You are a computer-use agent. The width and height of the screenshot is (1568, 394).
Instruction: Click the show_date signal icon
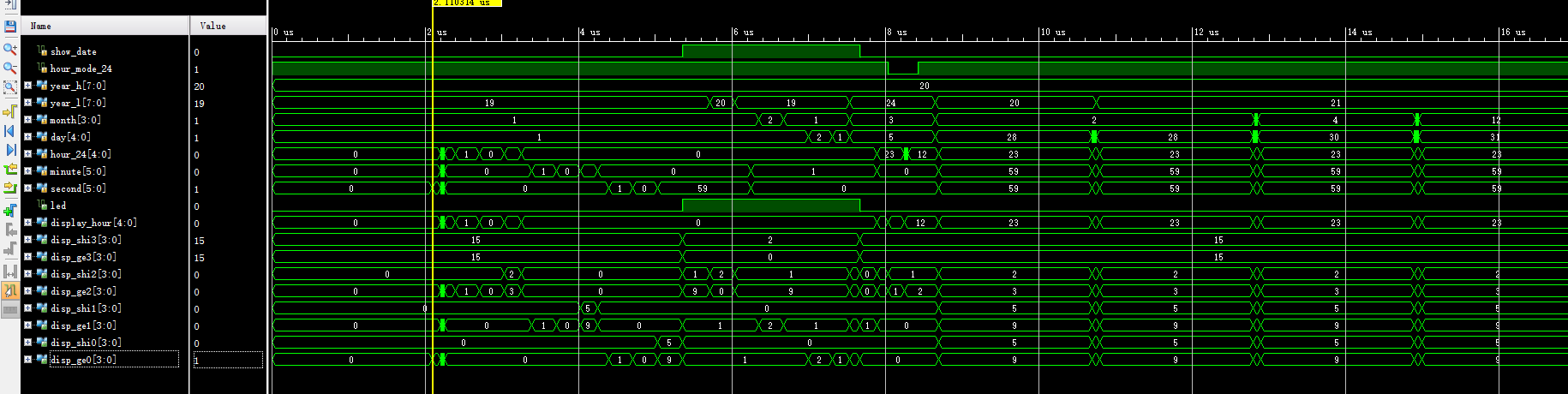point(42,51)
